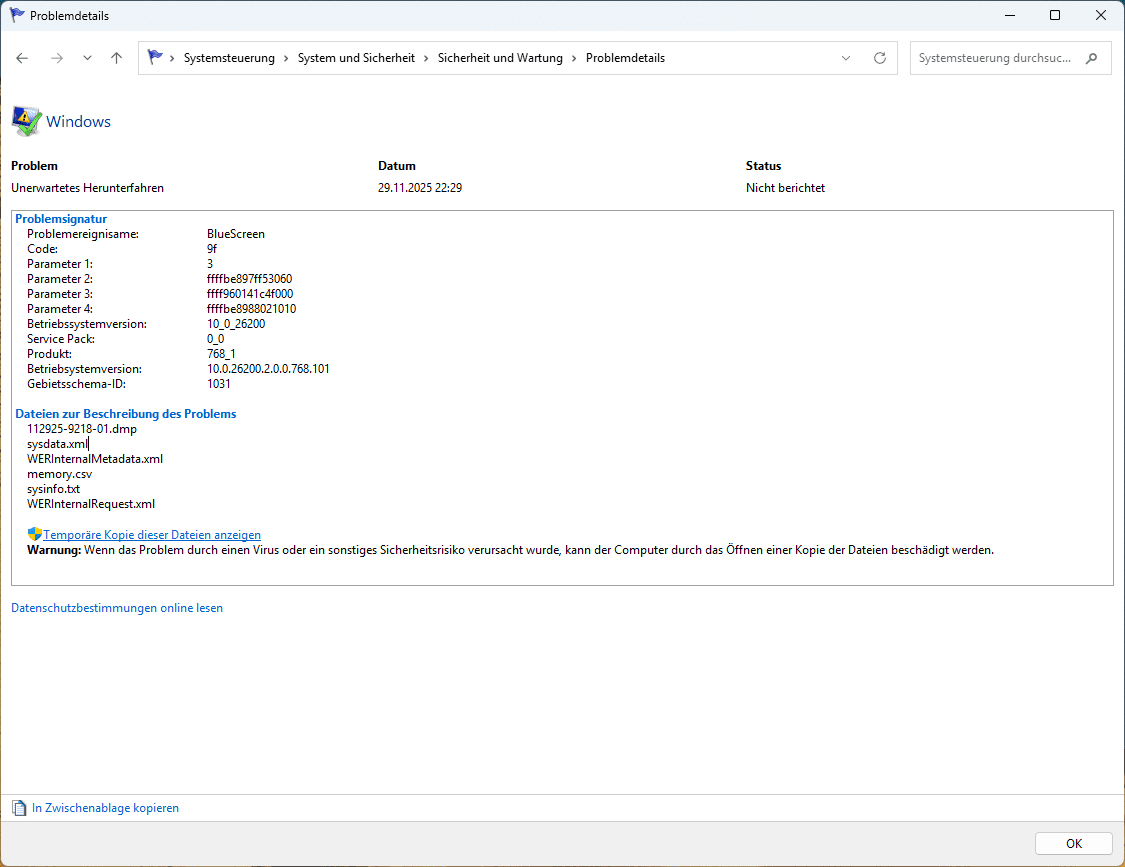This screenshot has height=867, width=1125.
Task: Select file 112925-9218-01.dmp
Action: tap(82, 429)
